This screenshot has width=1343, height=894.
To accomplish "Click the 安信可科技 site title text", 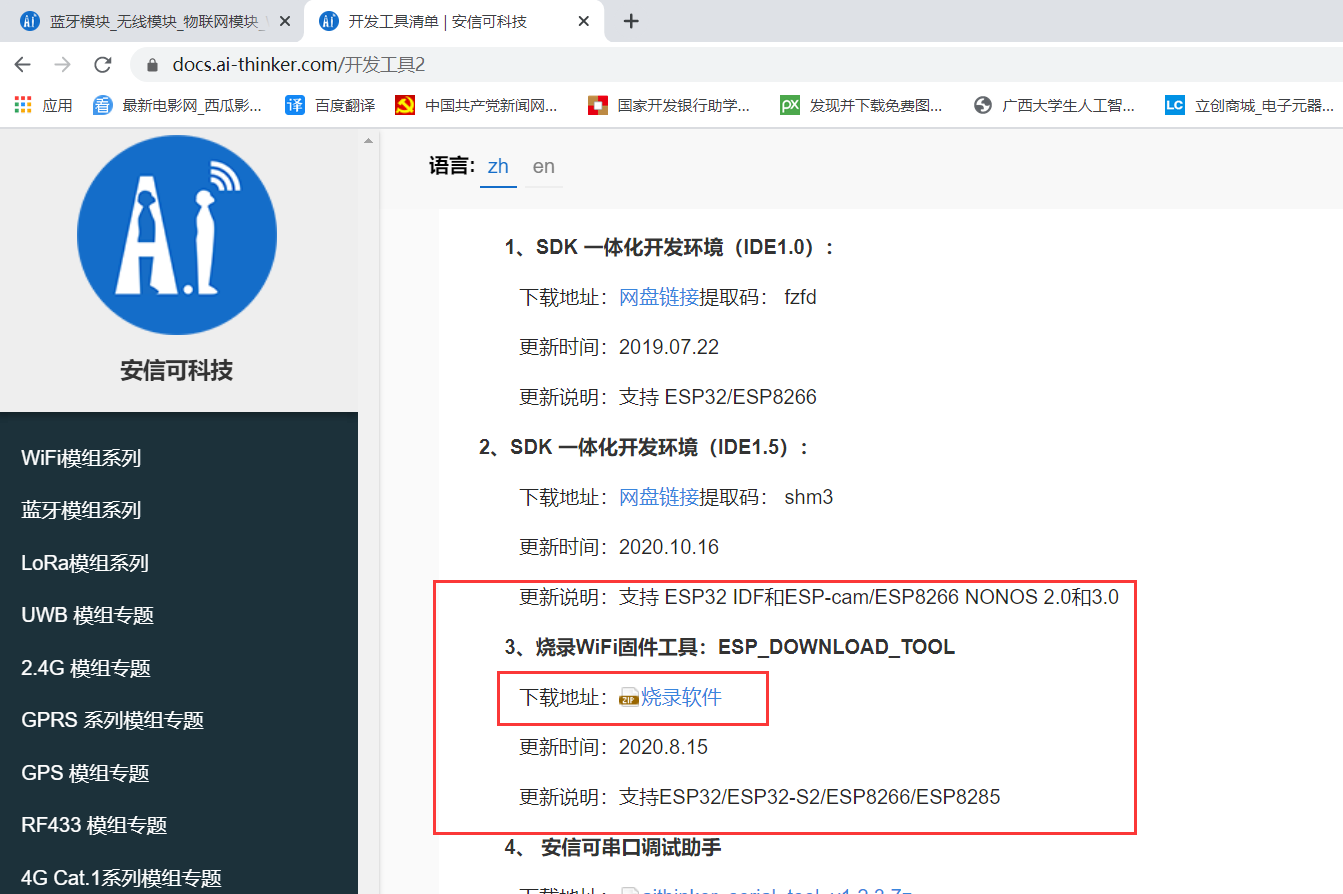I will click(177, 371).
